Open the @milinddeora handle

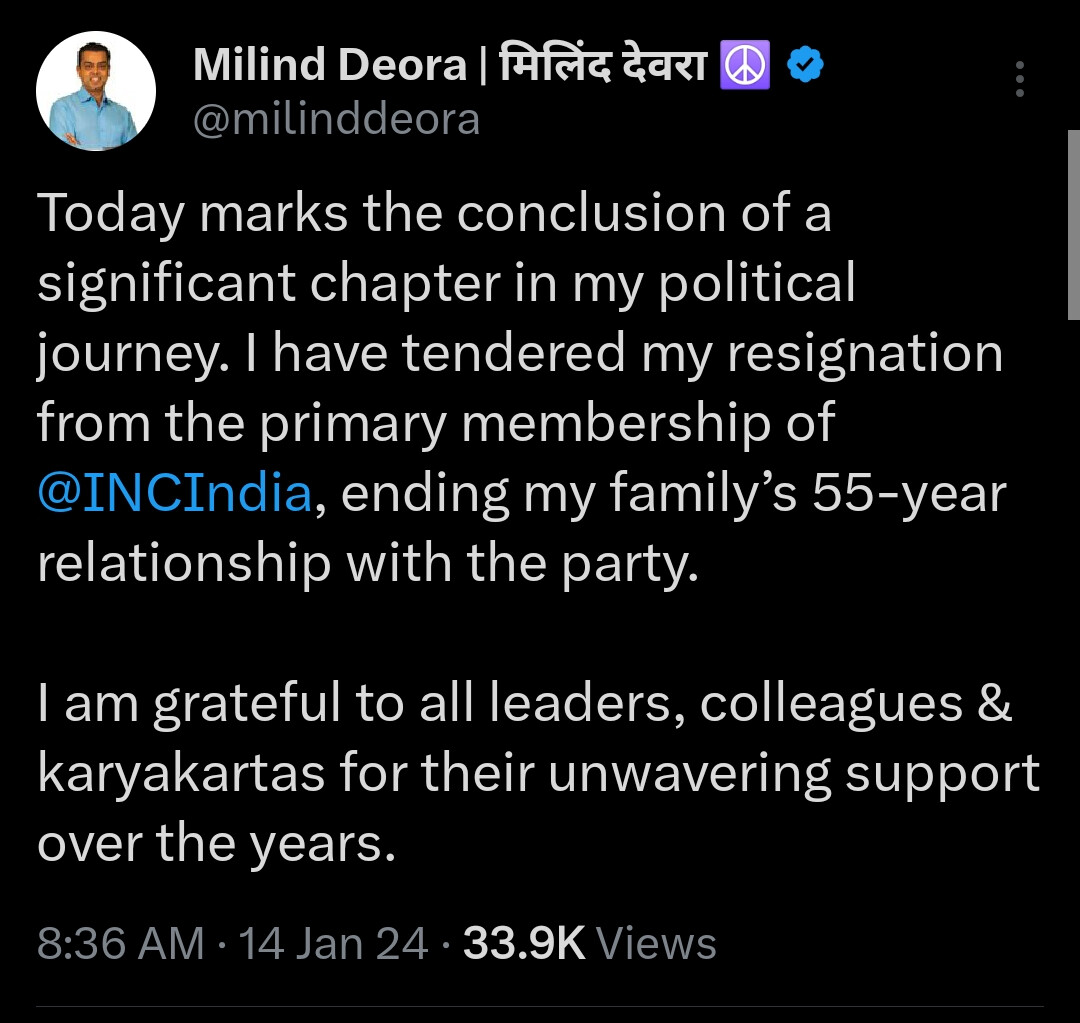pyautogui.click(x=336, y=120)
